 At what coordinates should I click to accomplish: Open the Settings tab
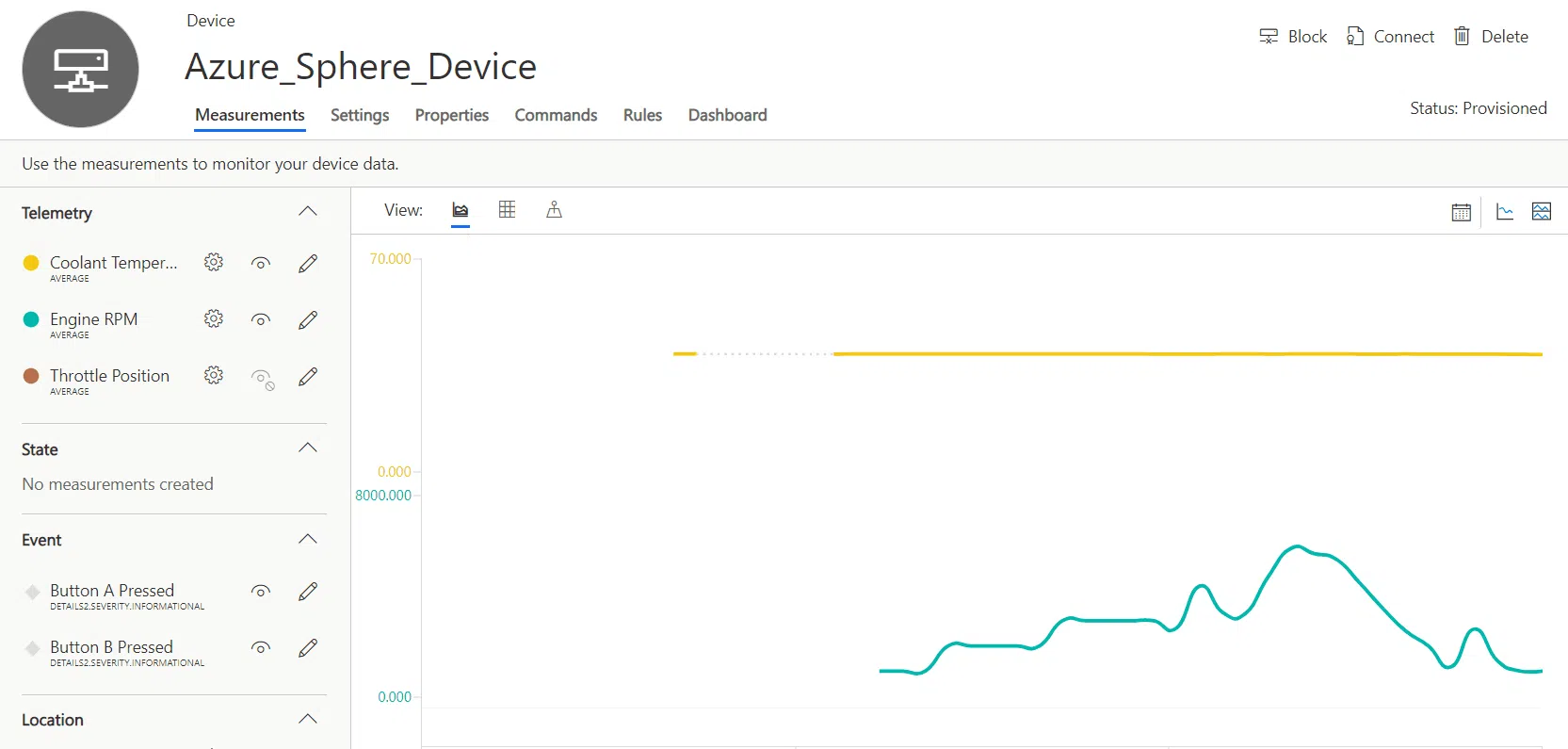click(360, 115)
